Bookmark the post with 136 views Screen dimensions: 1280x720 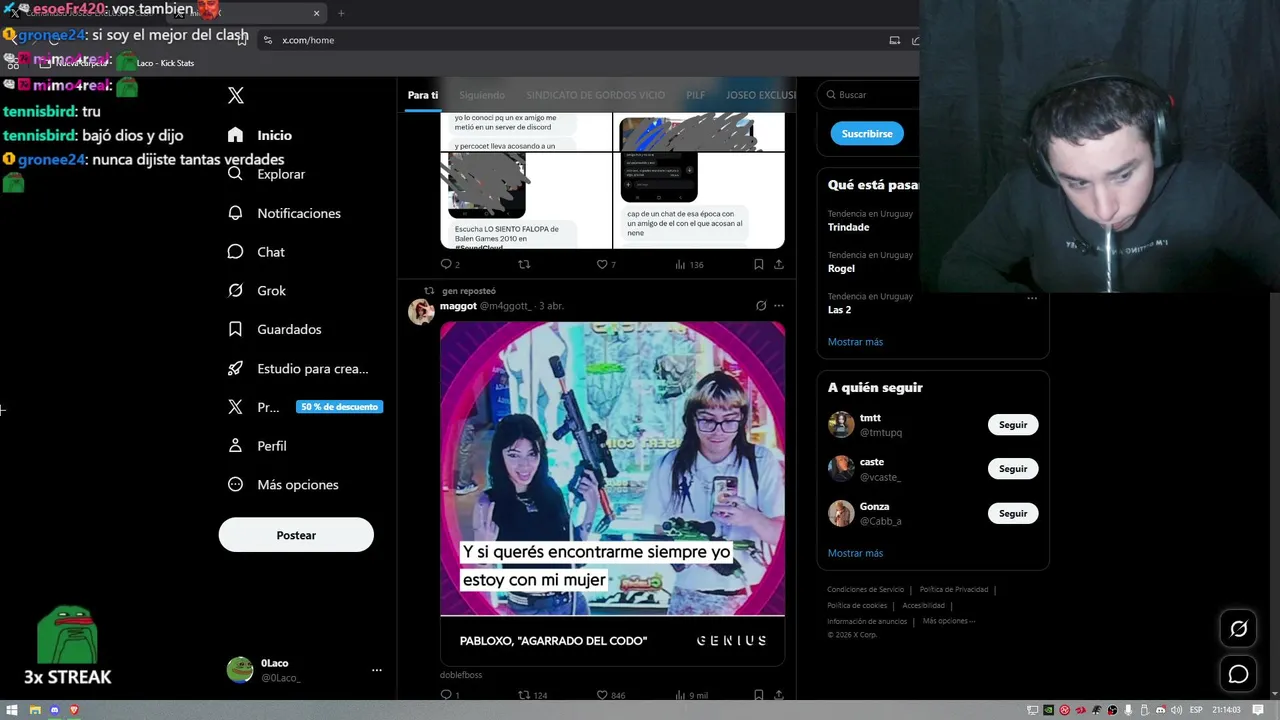pyautogui.click(x=758, y=264)
